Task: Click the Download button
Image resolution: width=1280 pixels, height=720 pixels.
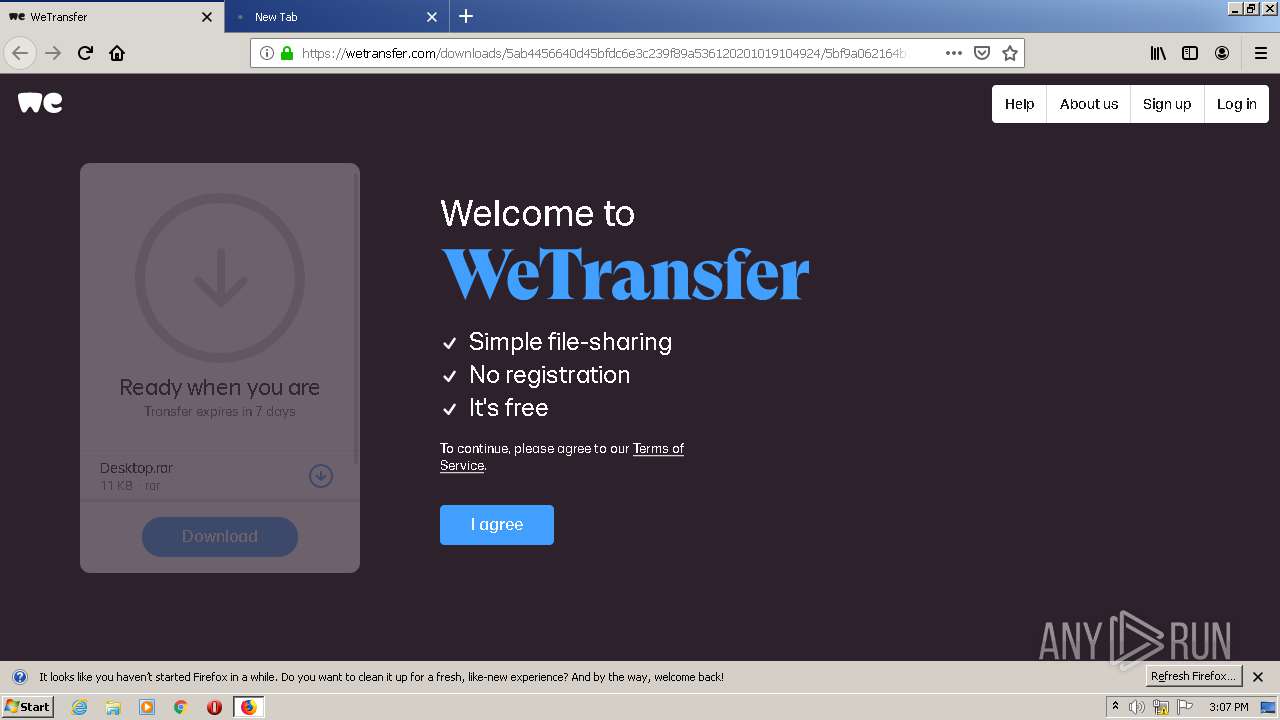Action: click(x=220, y=537)
